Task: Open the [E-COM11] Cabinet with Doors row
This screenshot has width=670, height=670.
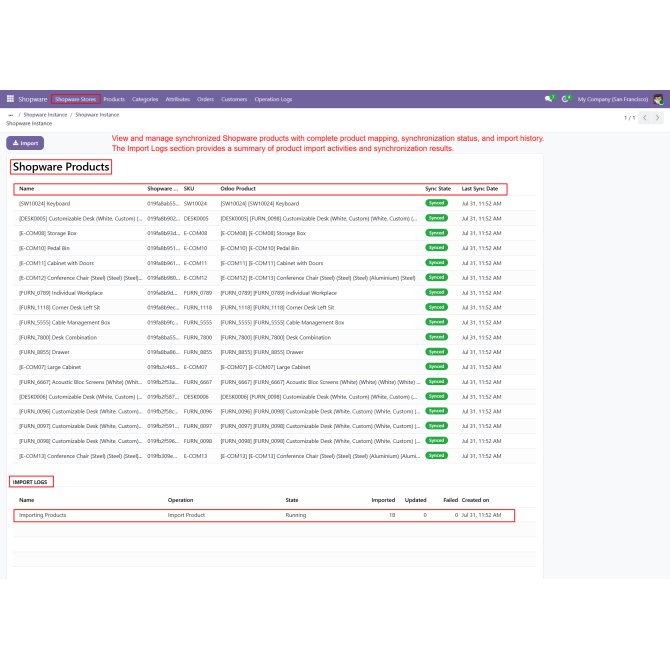Action: (x=274, y=263)
